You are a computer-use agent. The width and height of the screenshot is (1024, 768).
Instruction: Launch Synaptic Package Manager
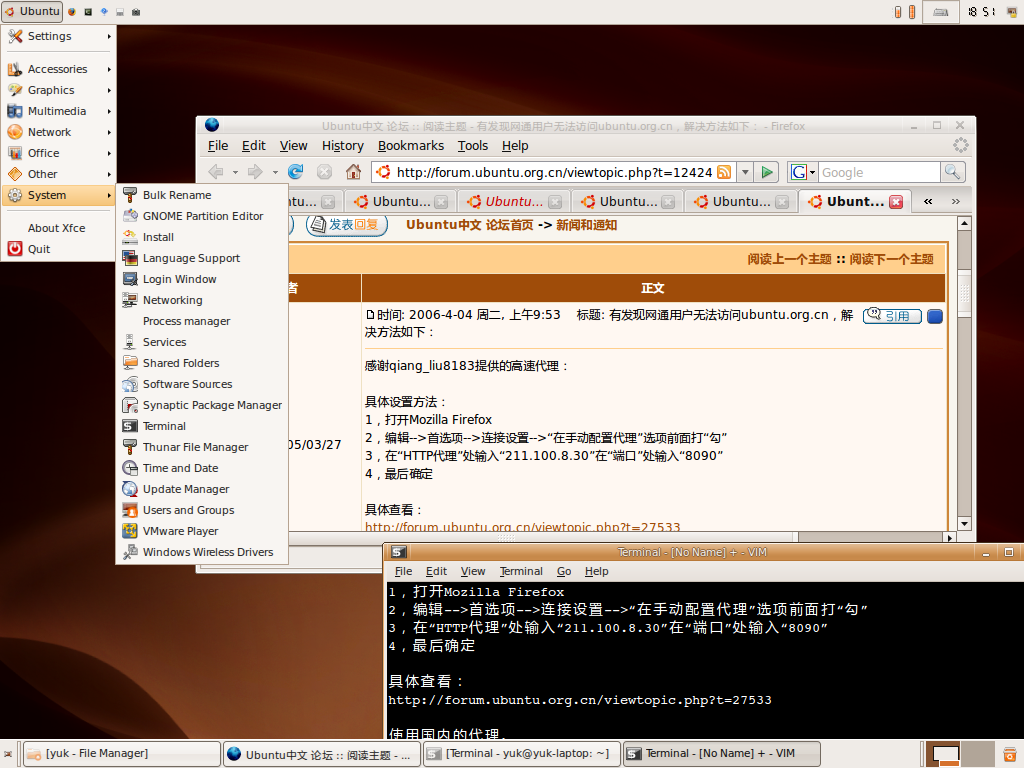point(202,405)
